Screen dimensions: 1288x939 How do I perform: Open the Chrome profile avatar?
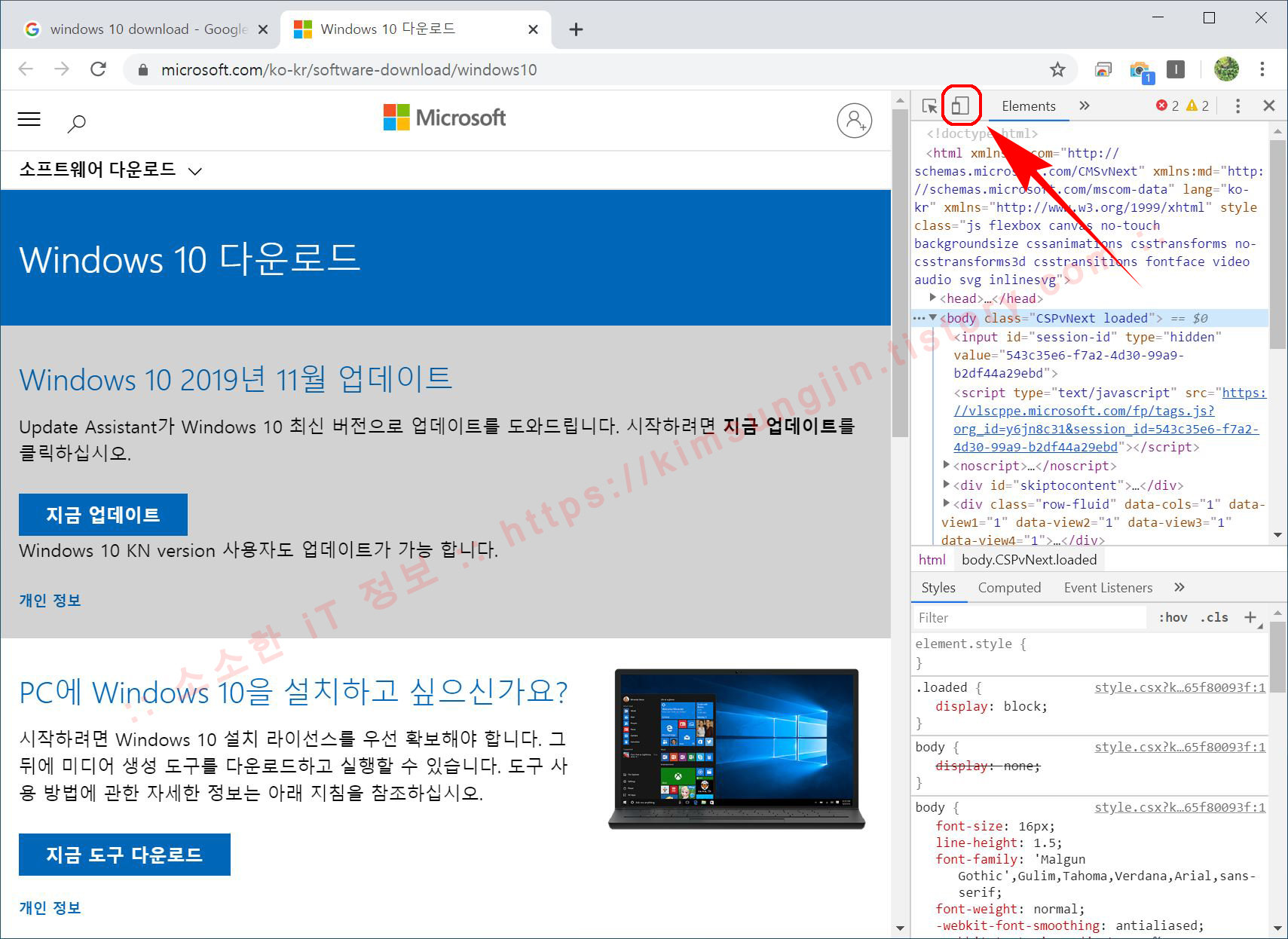pos(1227,69)
